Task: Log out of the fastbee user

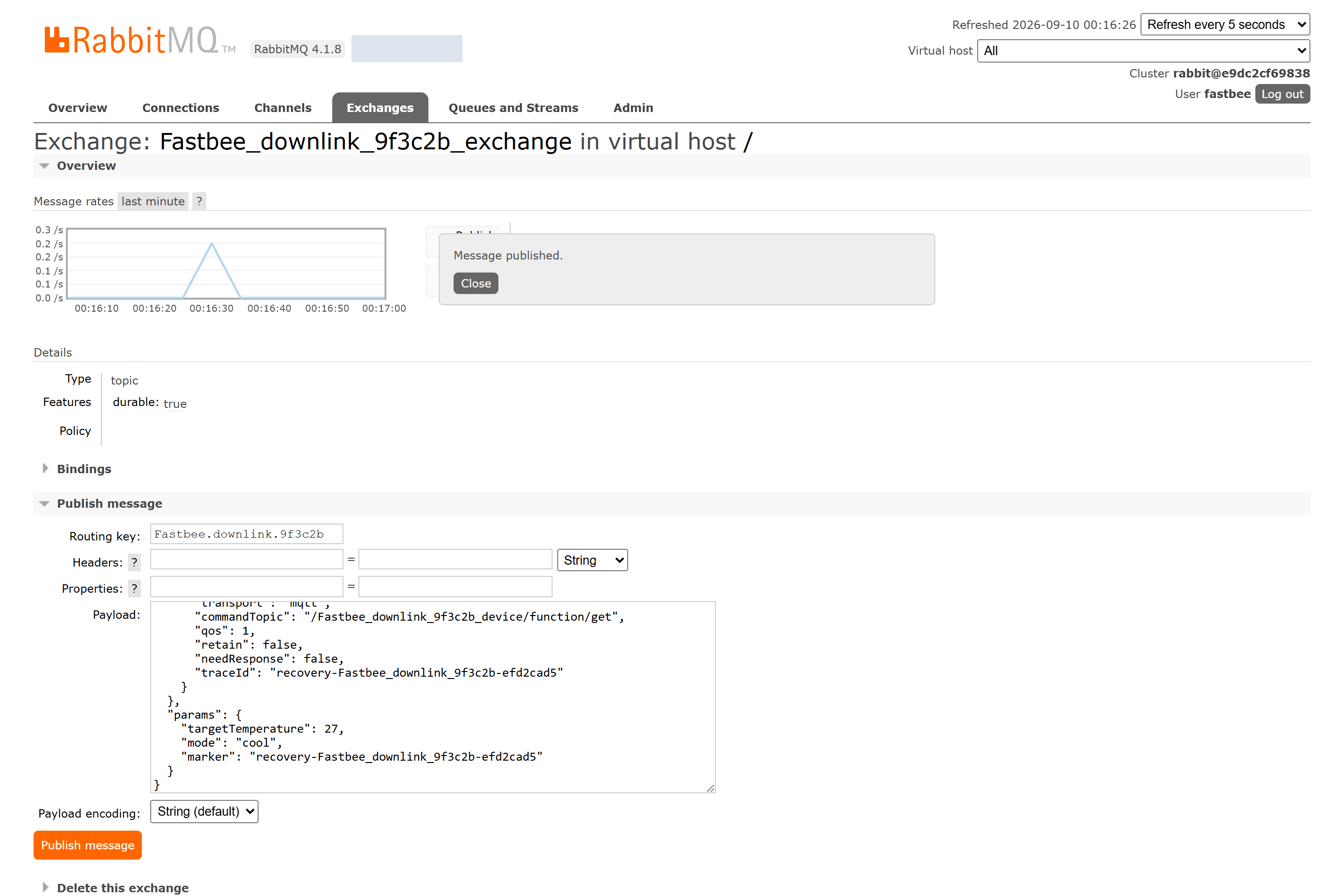Action: tap(1282, 94)
